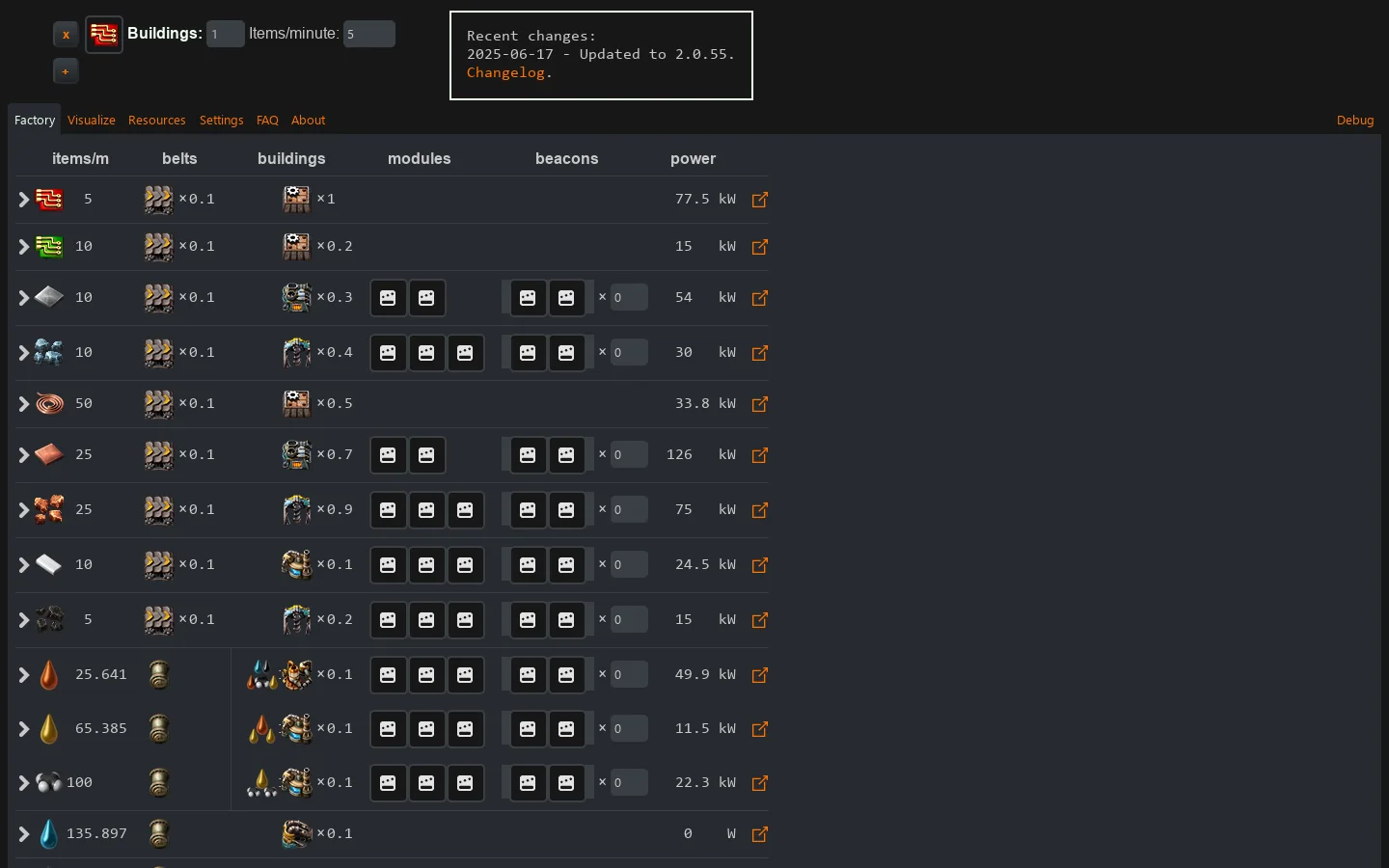Expand the electronic circuit row at 10 items/m
This screenshot has width=1389, height=868.
tap(23, 247)
